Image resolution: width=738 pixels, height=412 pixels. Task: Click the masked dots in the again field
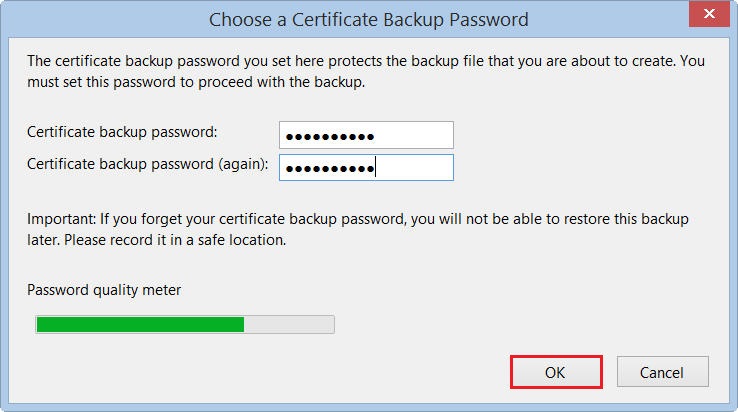click(329, 168)
